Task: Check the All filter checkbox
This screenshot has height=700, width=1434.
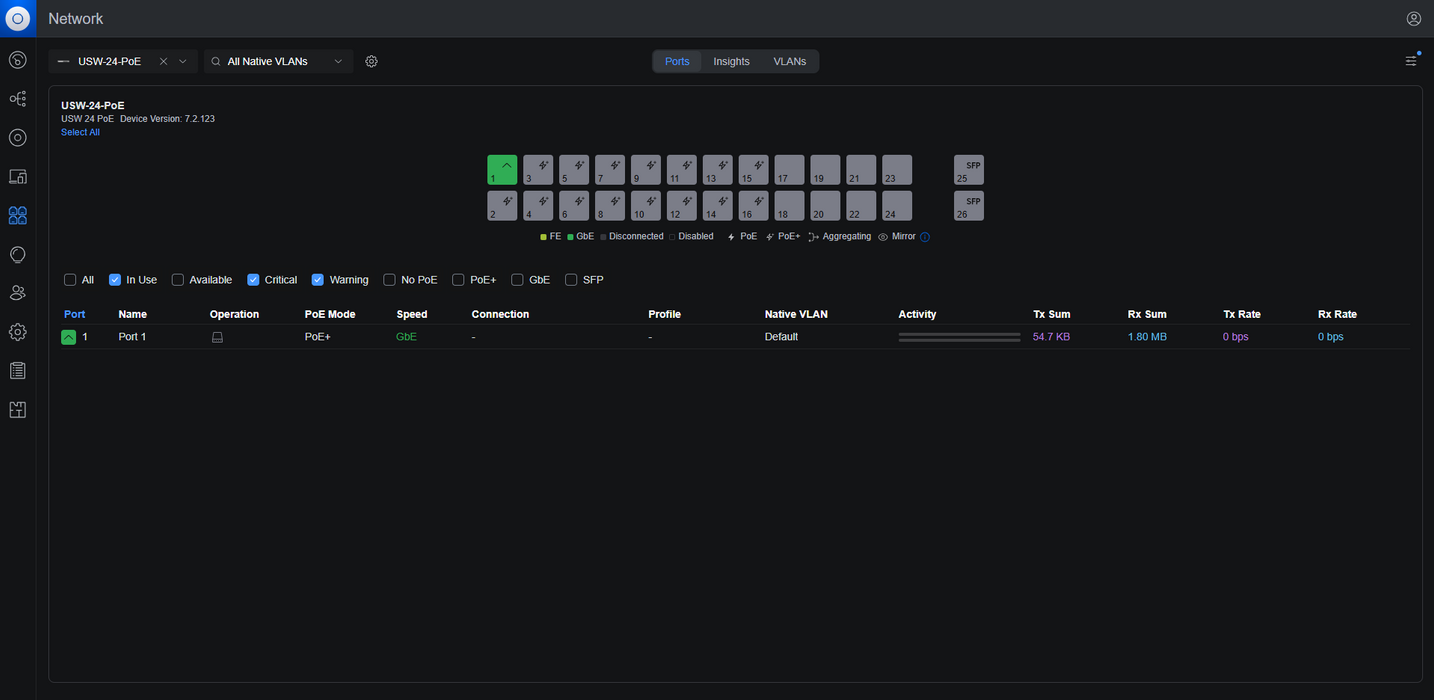Action: click(70, 280)
